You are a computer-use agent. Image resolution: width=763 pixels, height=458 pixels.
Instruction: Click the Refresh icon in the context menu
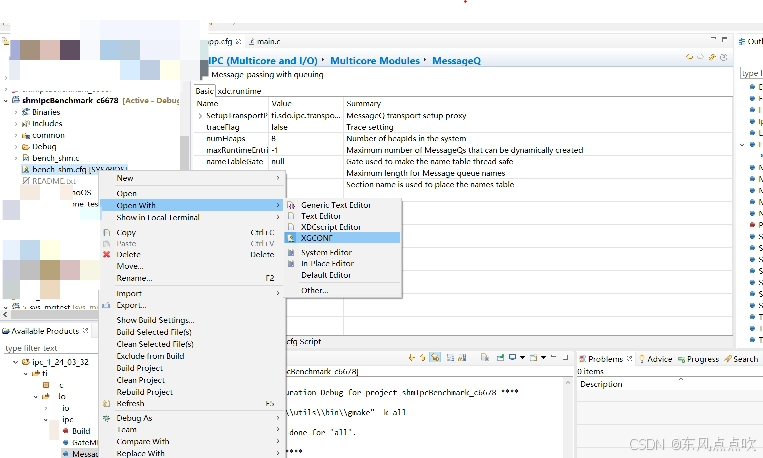click(x=107, y=403)
